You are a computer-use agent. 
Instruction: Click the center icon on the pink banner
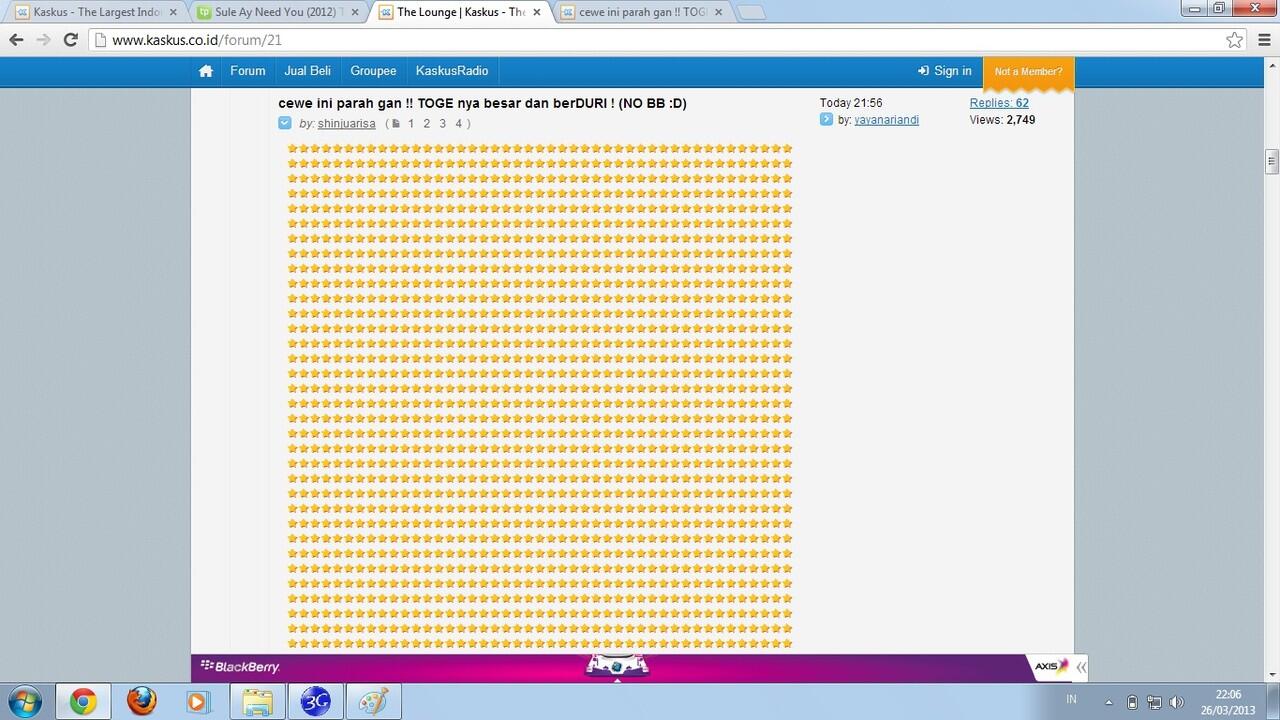pyautogui.click(x=617, y=667)
